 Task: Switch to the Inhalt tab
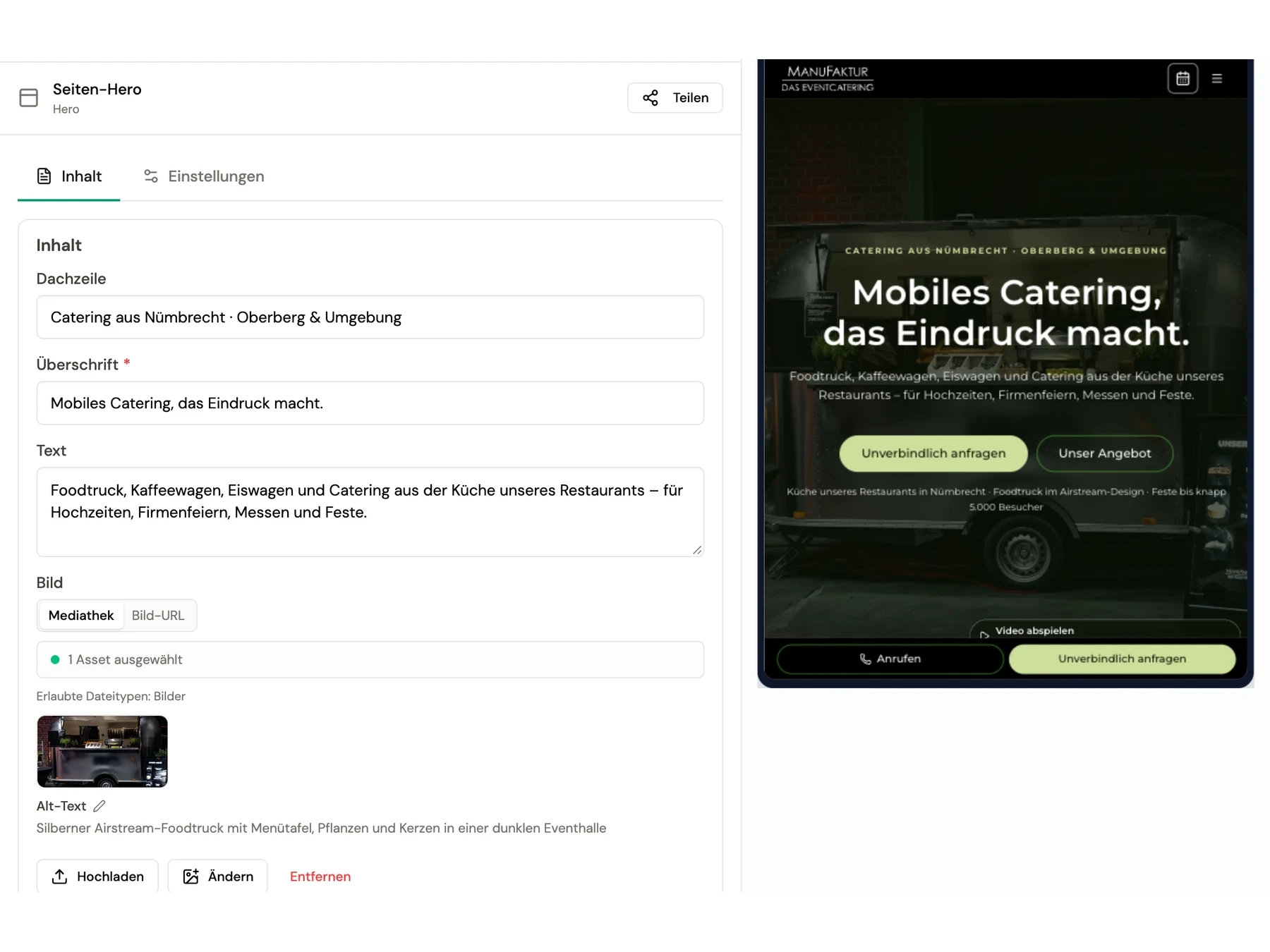pyautogui.click(x=69, y=176)
